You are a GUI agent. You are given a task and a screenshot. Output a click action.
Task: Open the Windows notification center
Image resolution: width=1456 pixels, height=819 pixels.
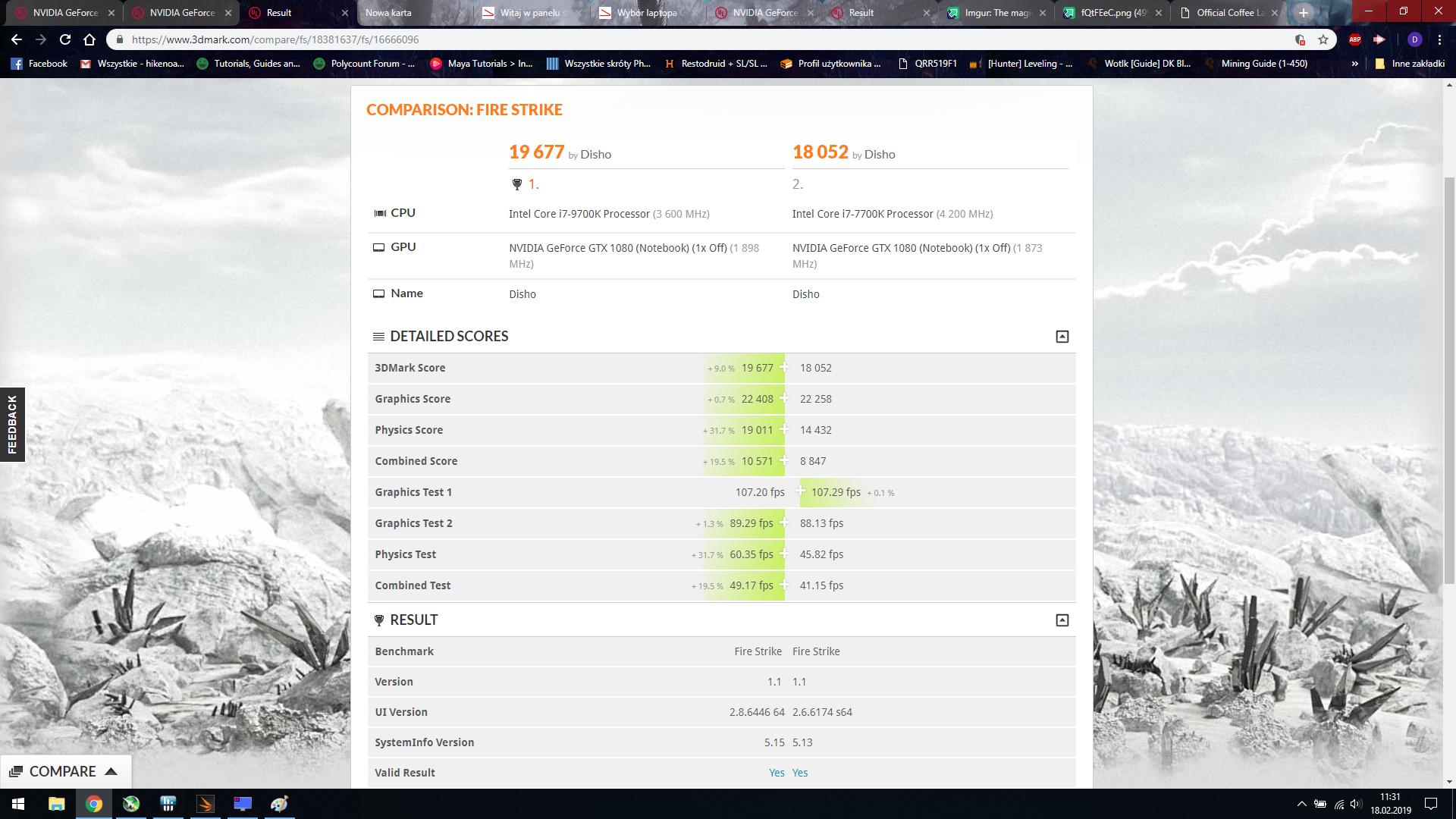tap(1430, 804)
